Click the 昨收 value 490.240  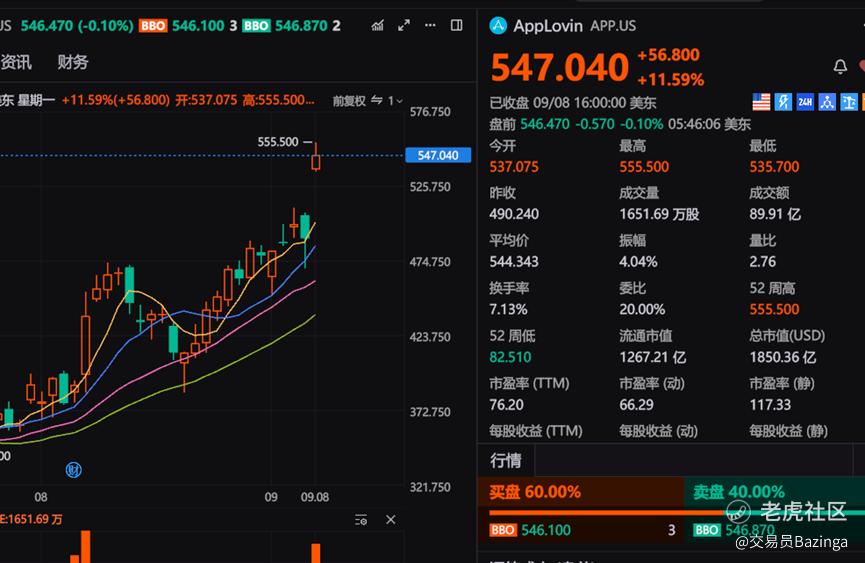[514, 215]
